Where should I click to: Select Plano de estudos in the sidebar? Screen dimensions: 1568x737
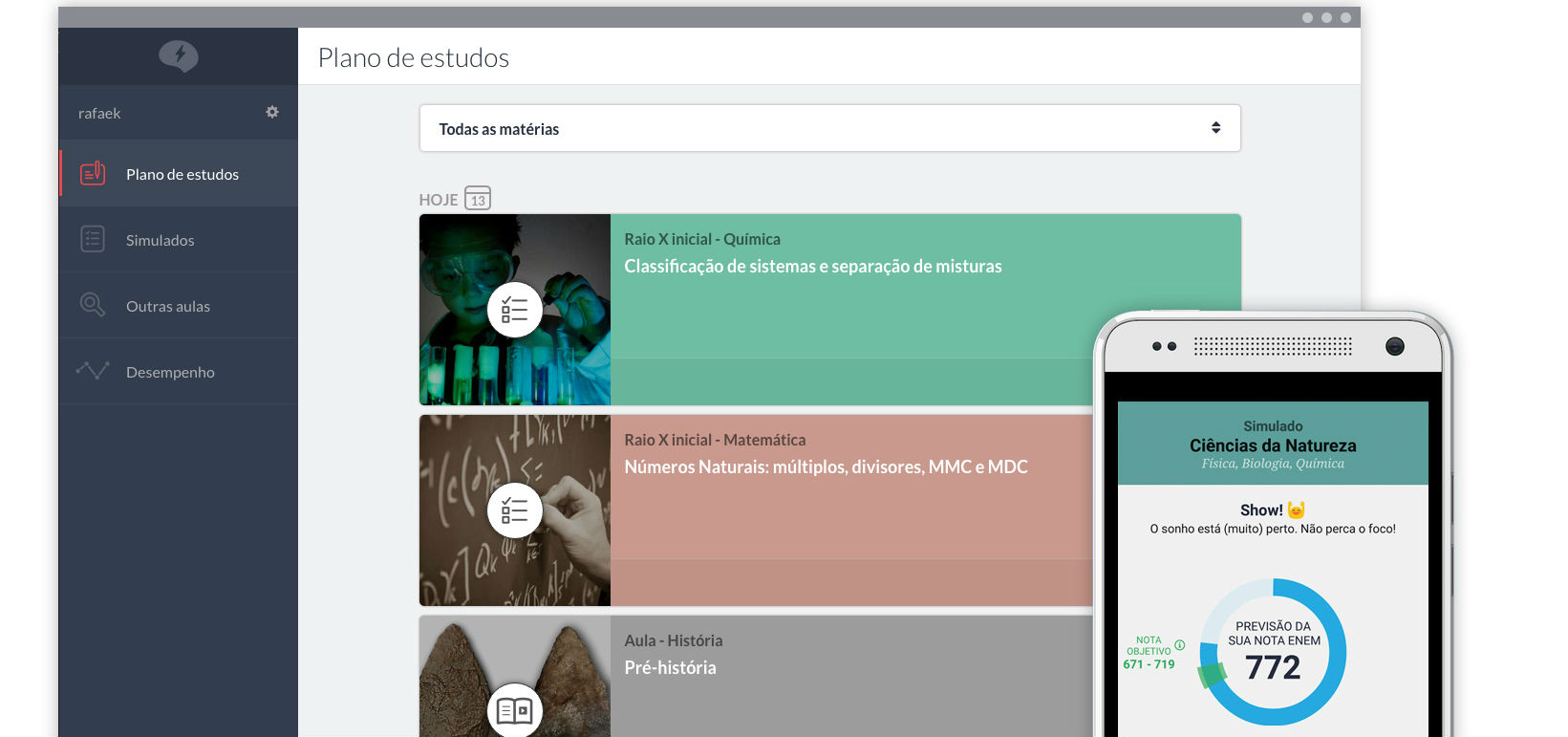pyautogui.click(x=179, y=174)
